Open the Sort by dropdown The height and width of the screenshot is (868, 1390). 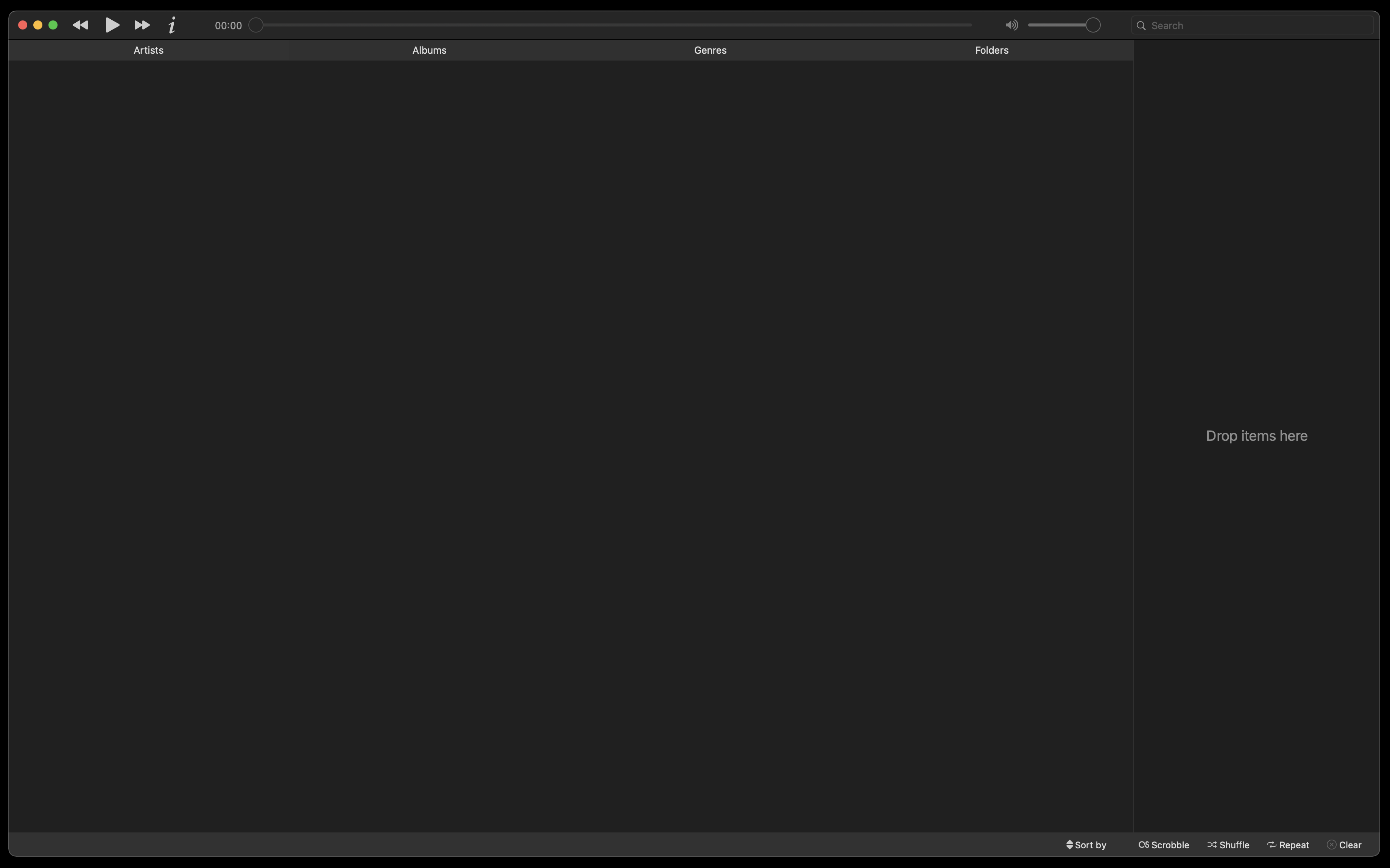1085,844
